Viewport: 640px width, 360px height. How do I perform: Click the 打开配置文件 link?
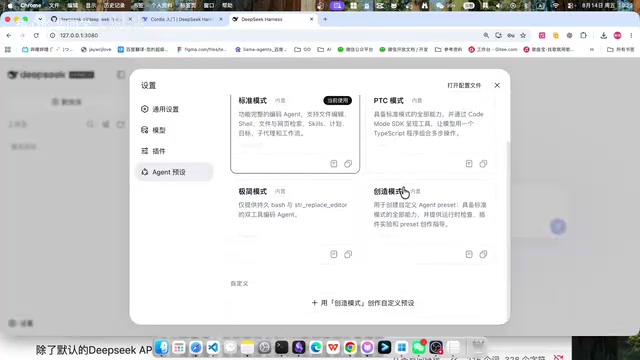click(x=464, y=85)
